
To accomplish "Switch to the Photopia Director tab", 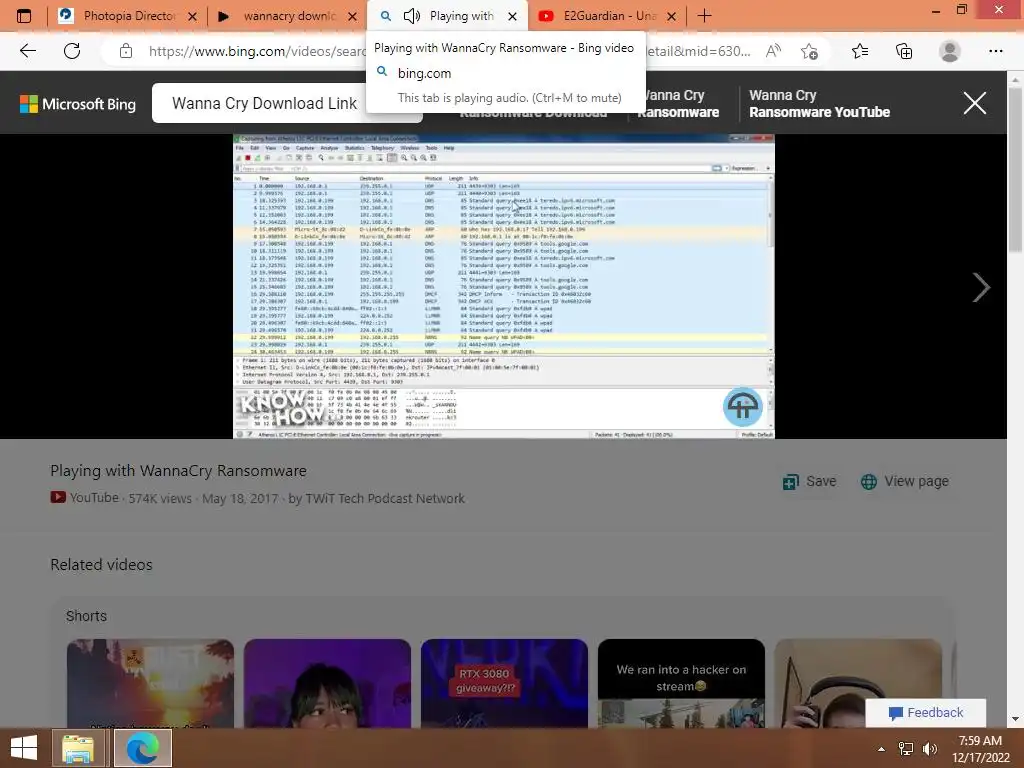I will click(x=127, y=16).
